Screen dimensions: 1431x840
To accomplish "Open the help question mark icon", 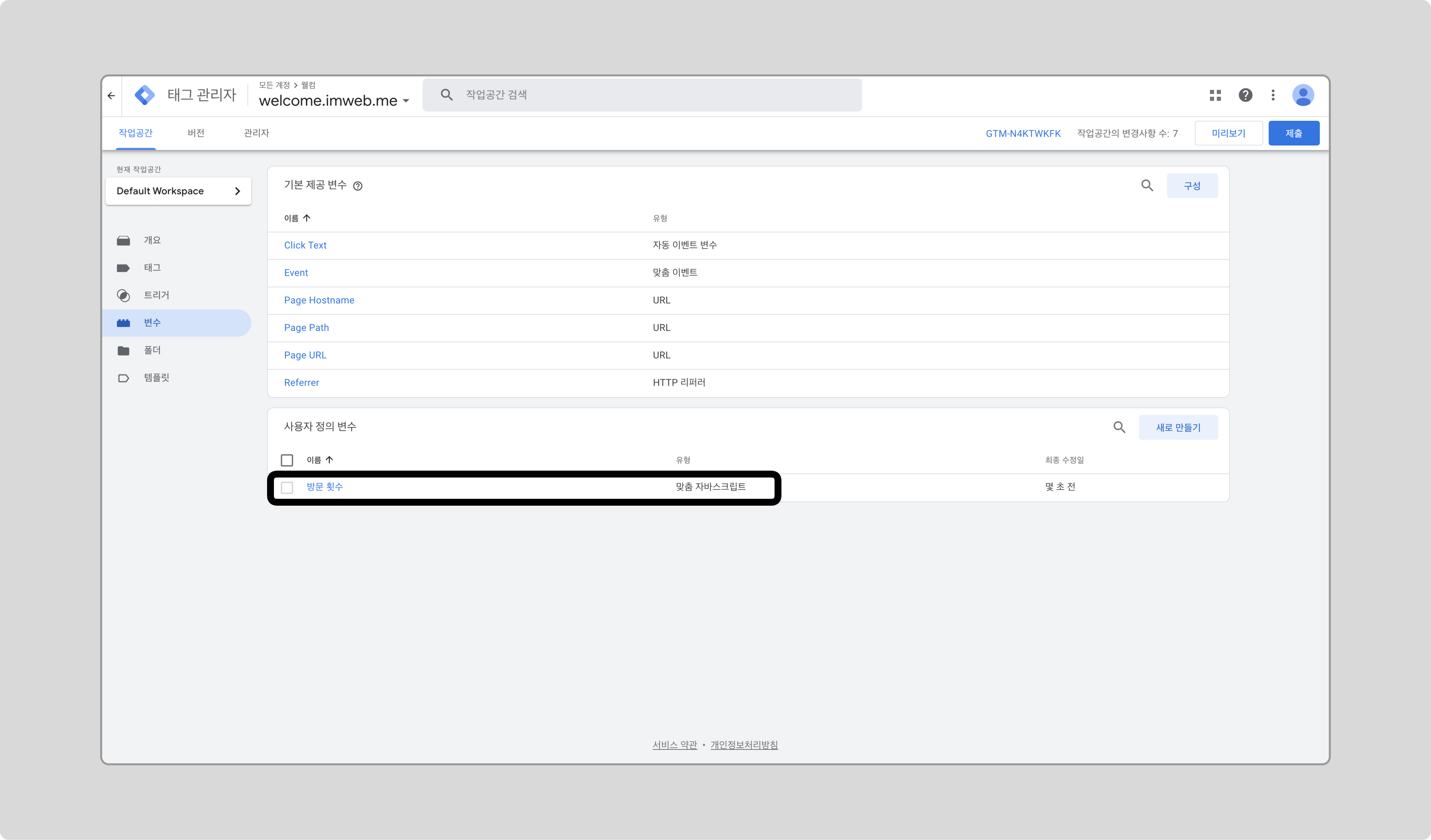I will click(x=1245, y=95).
